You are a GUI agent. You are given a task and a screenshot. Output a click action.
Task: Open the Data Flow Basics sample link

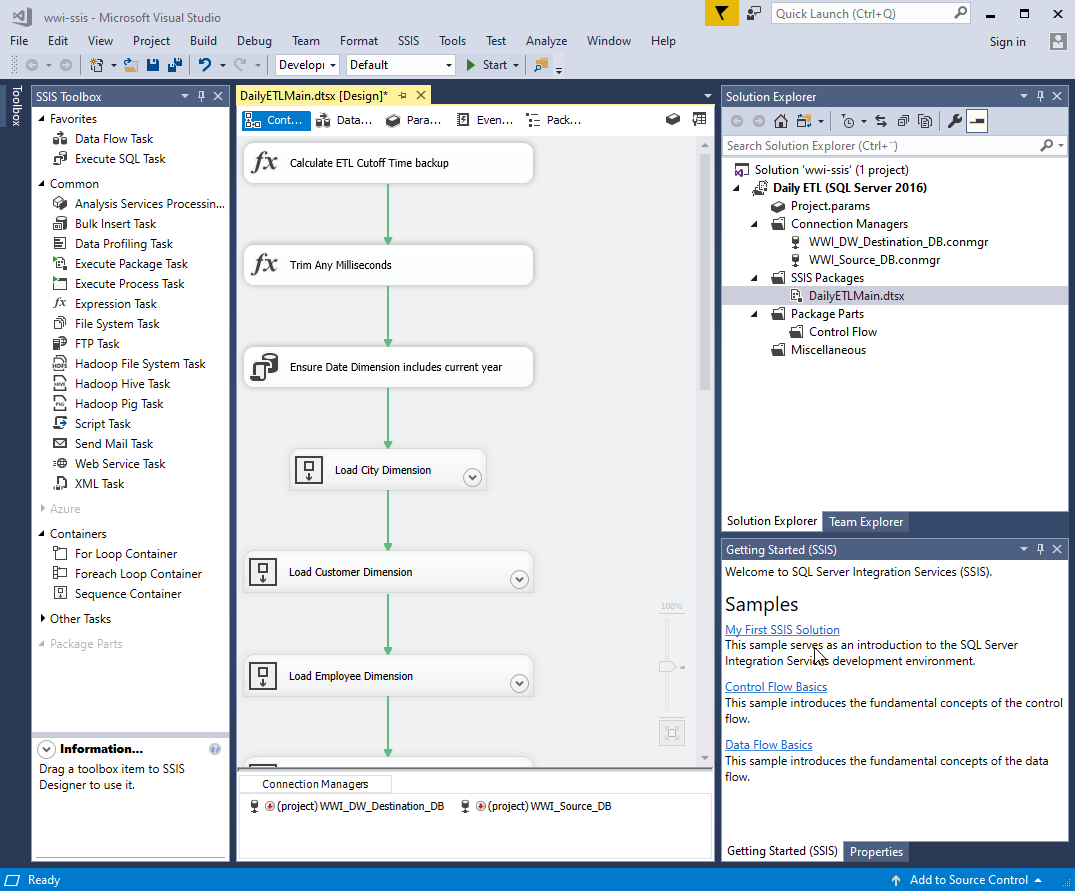769,745
